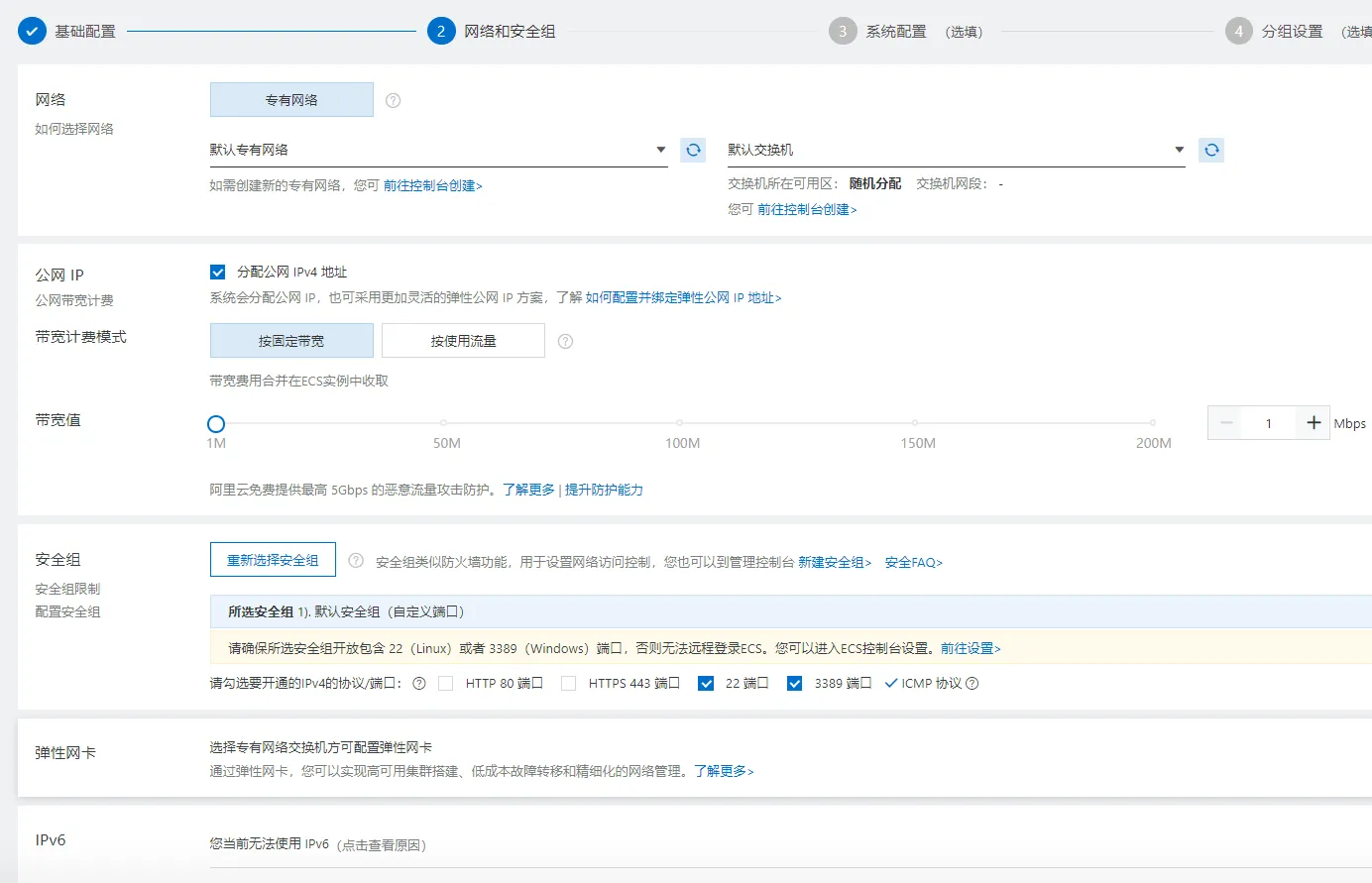The width and height of the screenshot is (1372, 883).
Task: Open 了解更多 link under 弹性网卡
Action: (724, 771)
